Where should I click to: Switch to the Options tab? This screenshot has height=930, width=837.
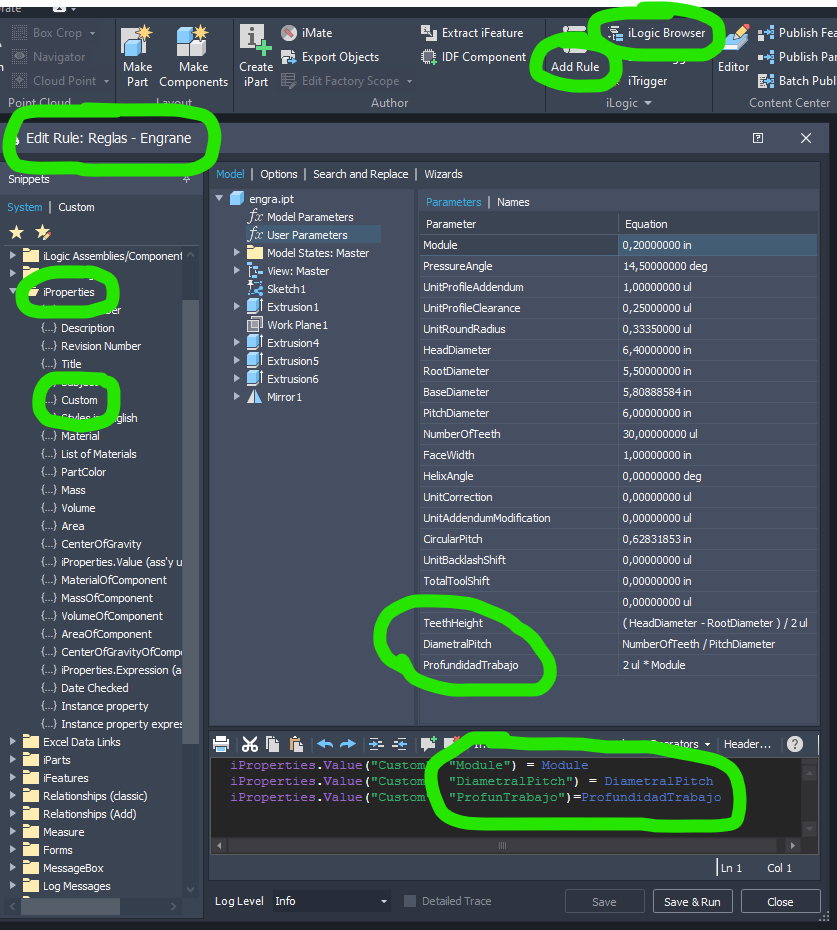279,174
